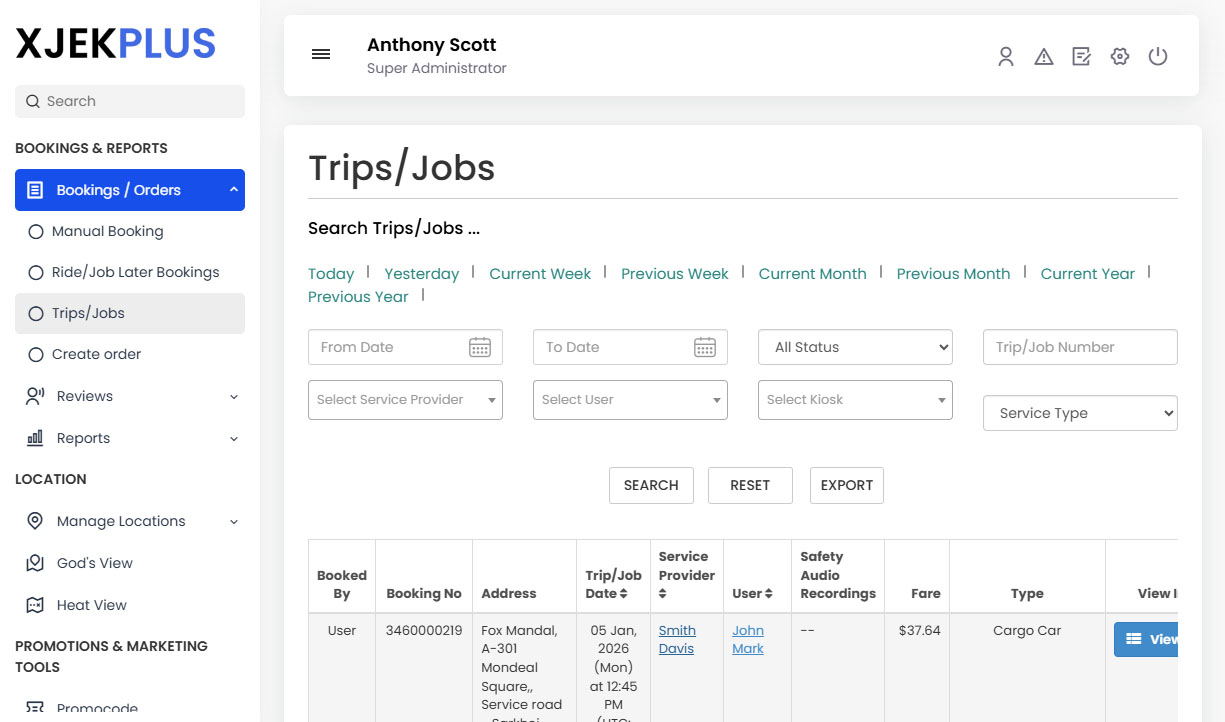Switch to the Previous Month filter
Image resolution: width=1225 pixels, height=722 pixels.
[x=953, y=273]
